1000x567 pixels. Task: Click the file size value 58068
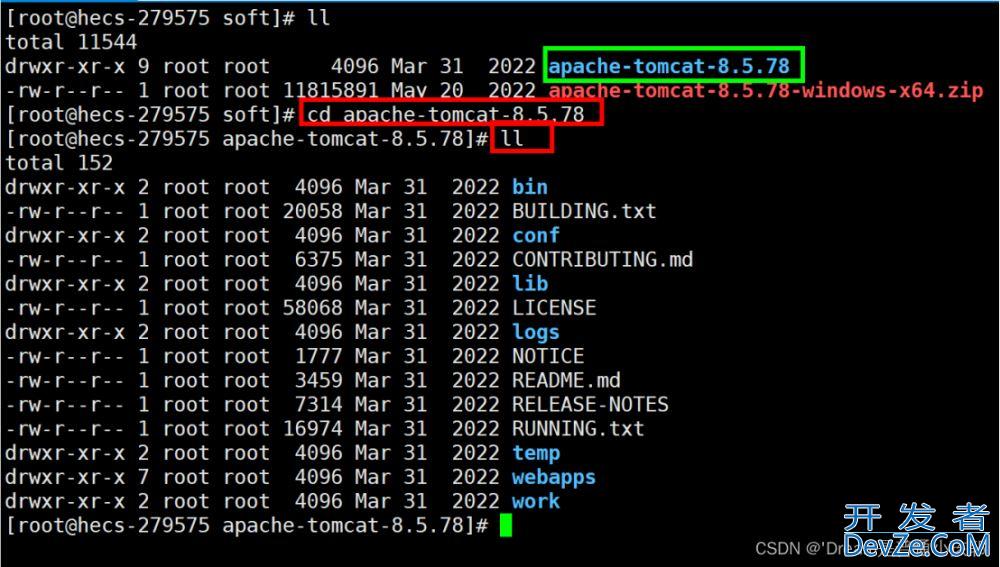312,307
